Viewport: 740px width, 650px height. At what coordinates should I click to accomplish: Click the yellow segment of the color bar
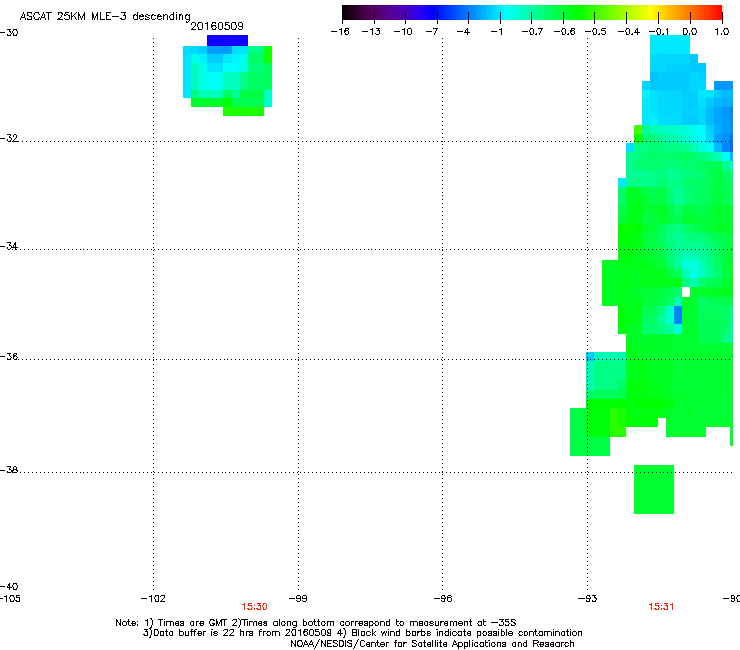tap(651, 12)
